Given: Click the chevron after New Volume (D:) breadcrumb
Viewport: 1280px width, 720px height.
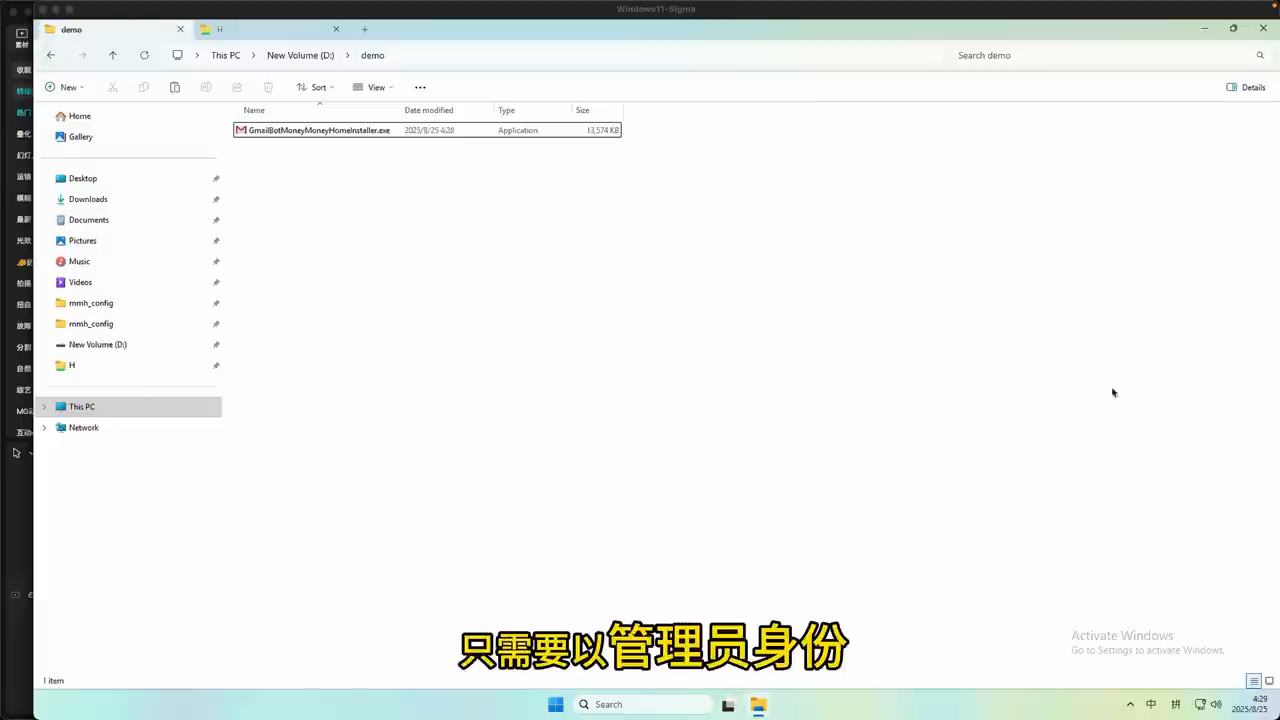Looking at the screenshot, I should (x=348, y=55).
